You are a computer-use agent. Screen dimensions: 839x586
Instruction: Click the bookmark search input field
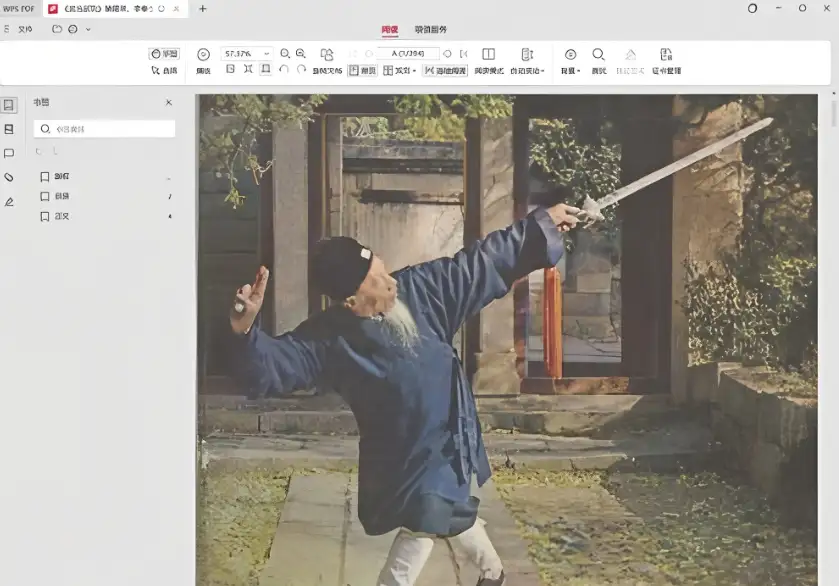pyautogui.click(x=105, y=129)
